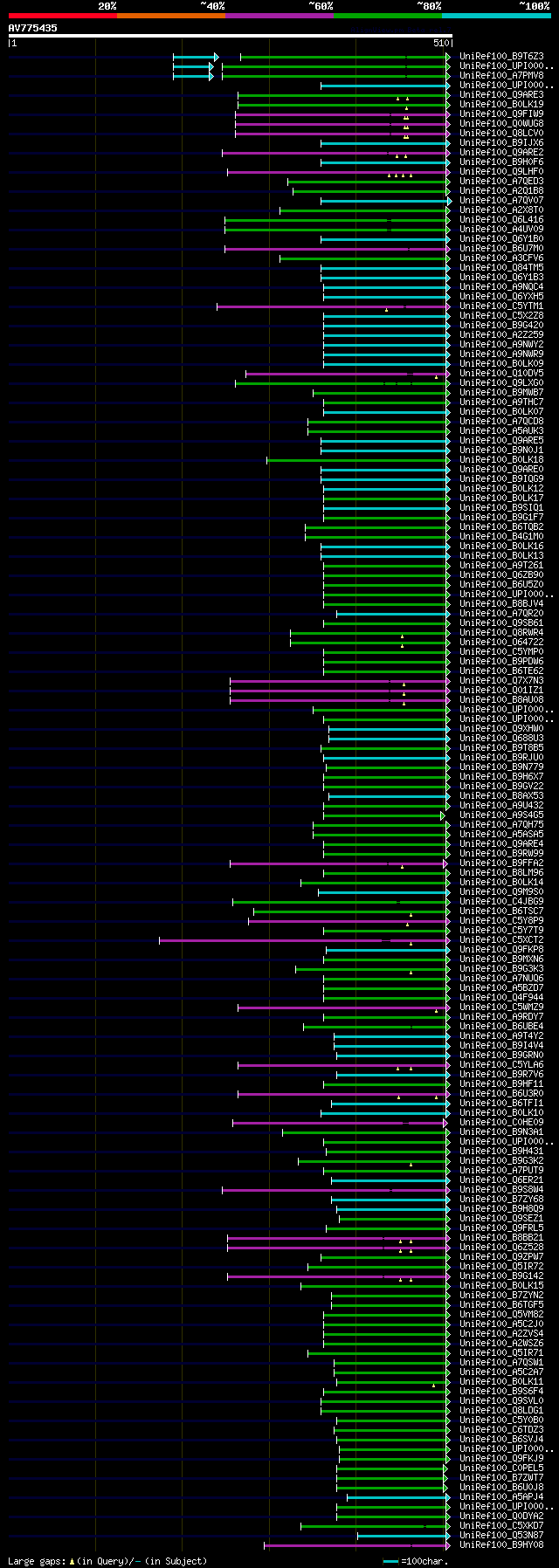Click the cyan ~100% identity legend segment
This screenshot has width=559, height=1568.
click(x=496, y=16)
